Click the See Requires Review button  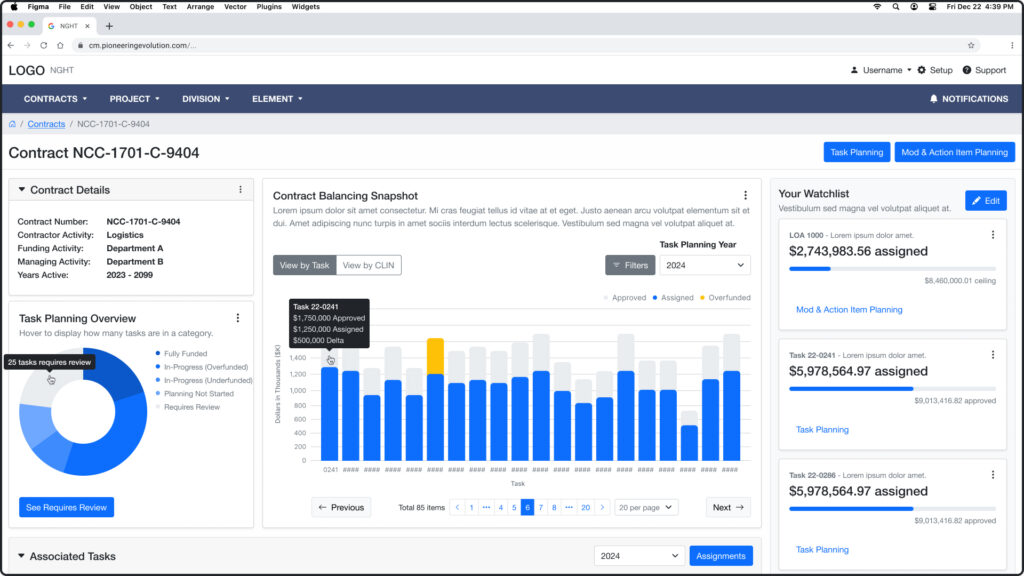coord(66,507)
